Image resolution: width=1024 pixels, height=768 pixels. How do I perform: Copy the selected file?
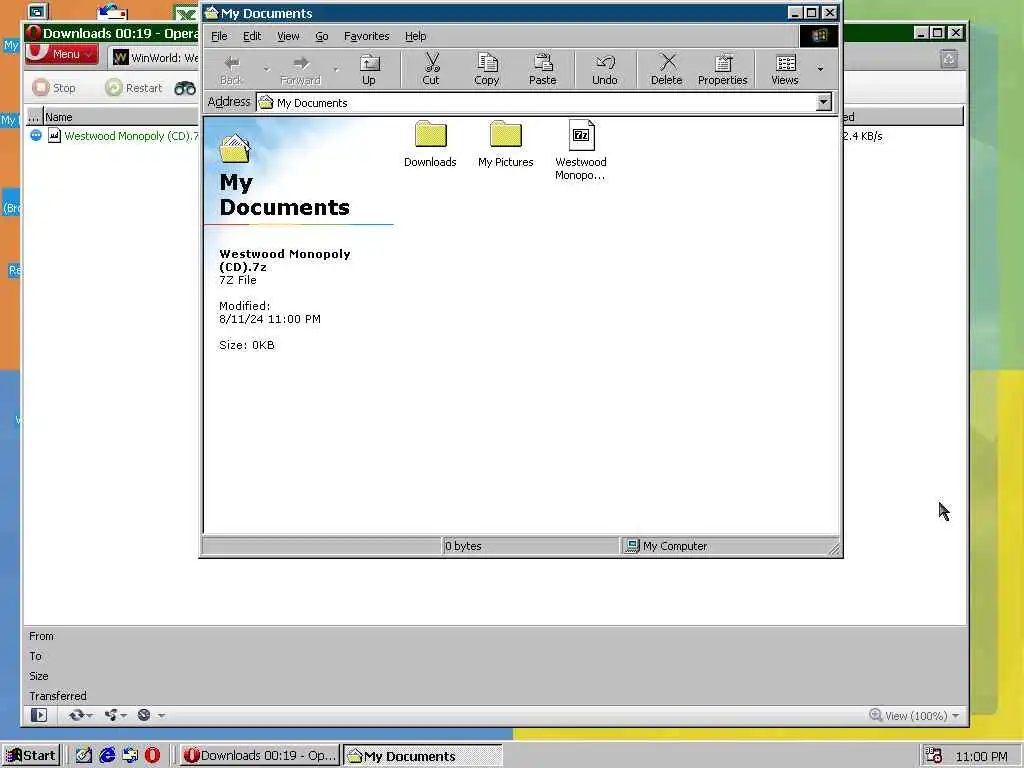pos(487,70)
